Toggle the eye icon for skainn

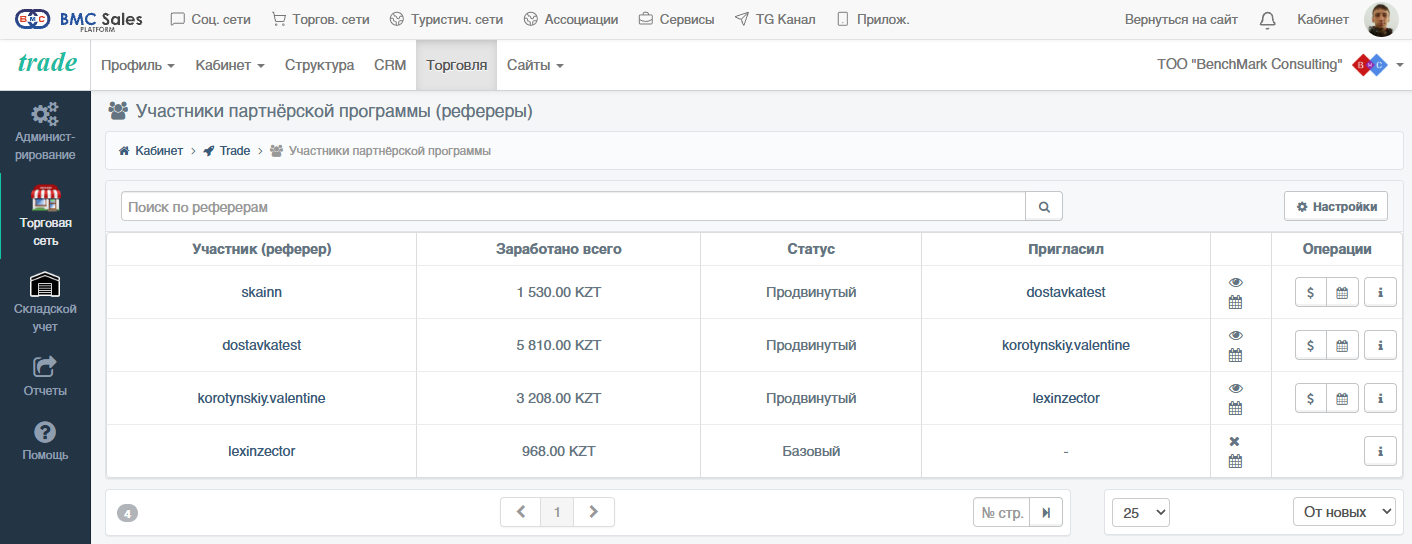pos(1235,283)
